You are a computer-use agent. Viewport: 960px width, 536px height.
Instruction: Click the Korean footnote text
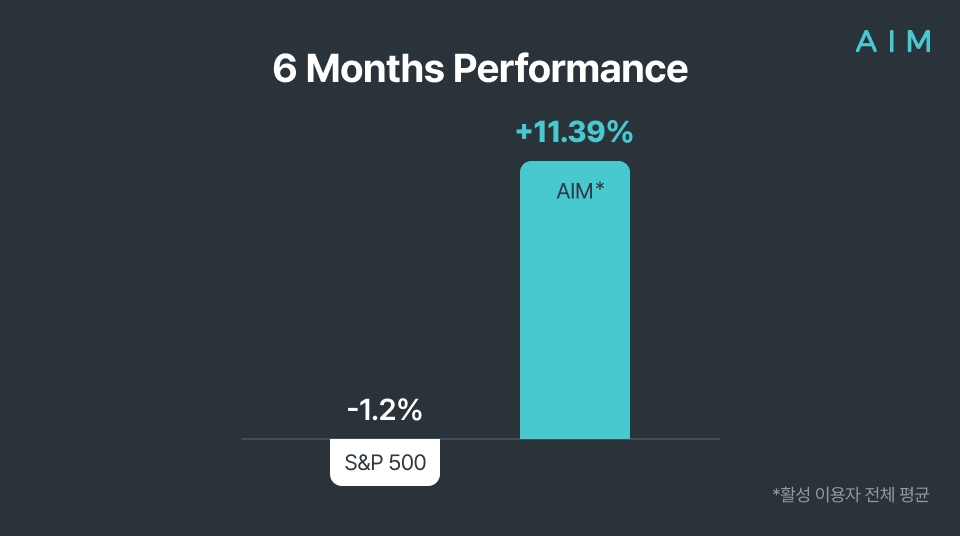[851, 494]
